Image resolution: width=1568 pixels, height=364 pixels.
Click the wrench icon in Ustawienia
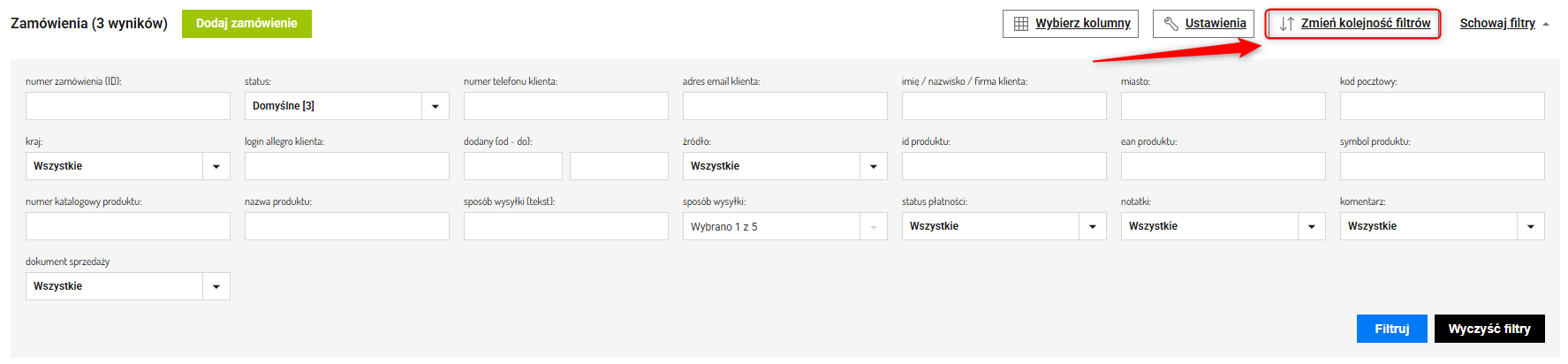1170,24
